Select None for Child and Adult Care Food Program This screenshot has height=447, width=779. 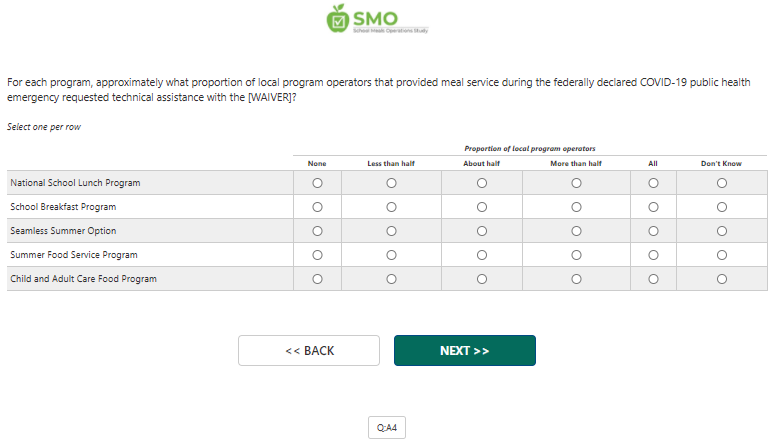317,279
